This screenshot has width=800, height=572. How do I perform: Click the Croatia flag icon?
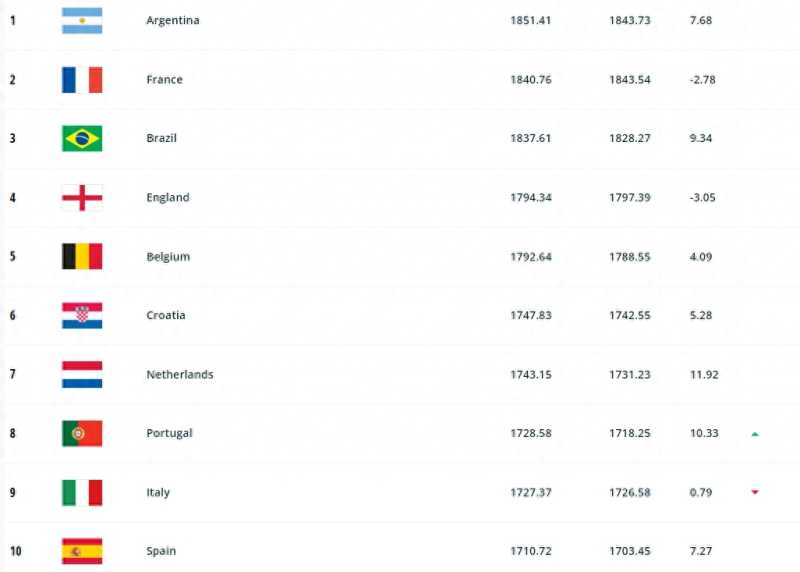(82, 315)
